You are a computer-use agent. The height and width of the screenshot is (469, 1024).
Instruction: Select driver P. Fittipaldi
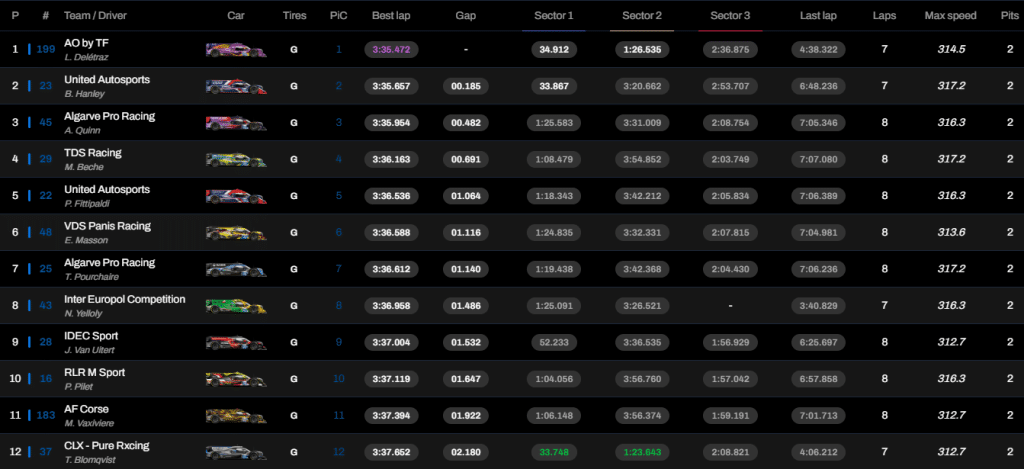tap(87, 203)
